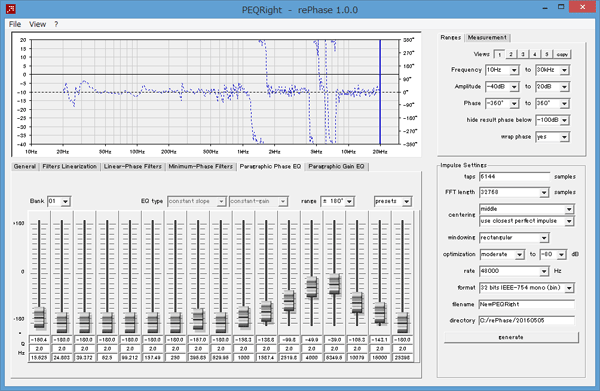Screen dimensions: 600x391
Task: Click the generate button
Action: tap(511, 337)
